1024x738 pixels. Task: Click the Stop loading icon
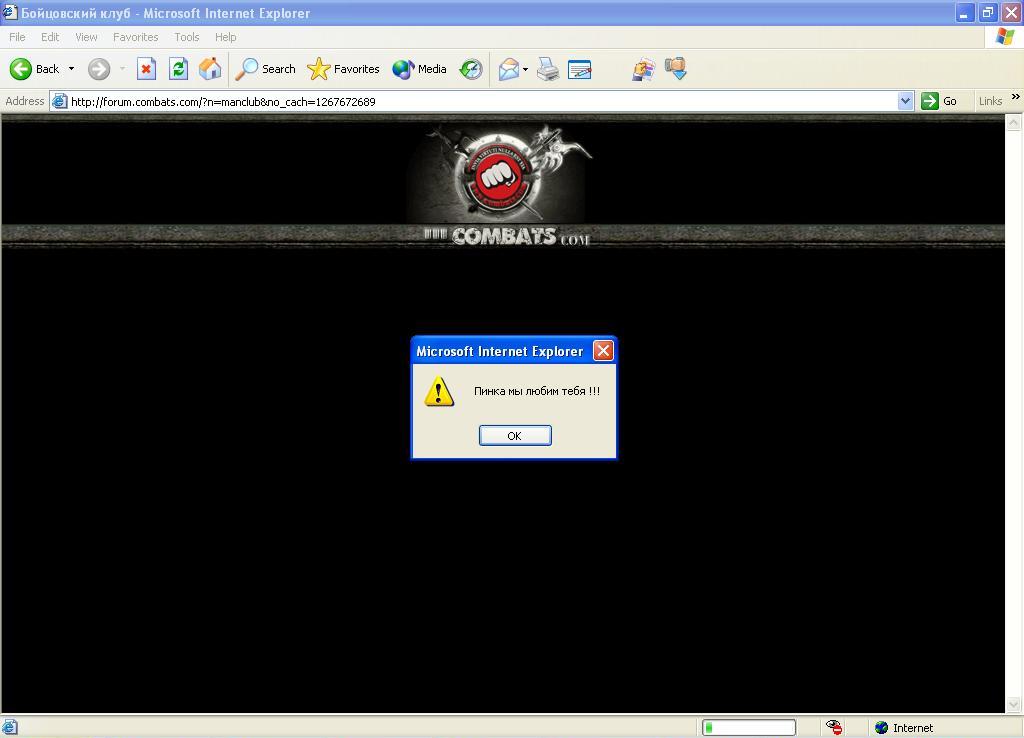[x=146, y=69]
